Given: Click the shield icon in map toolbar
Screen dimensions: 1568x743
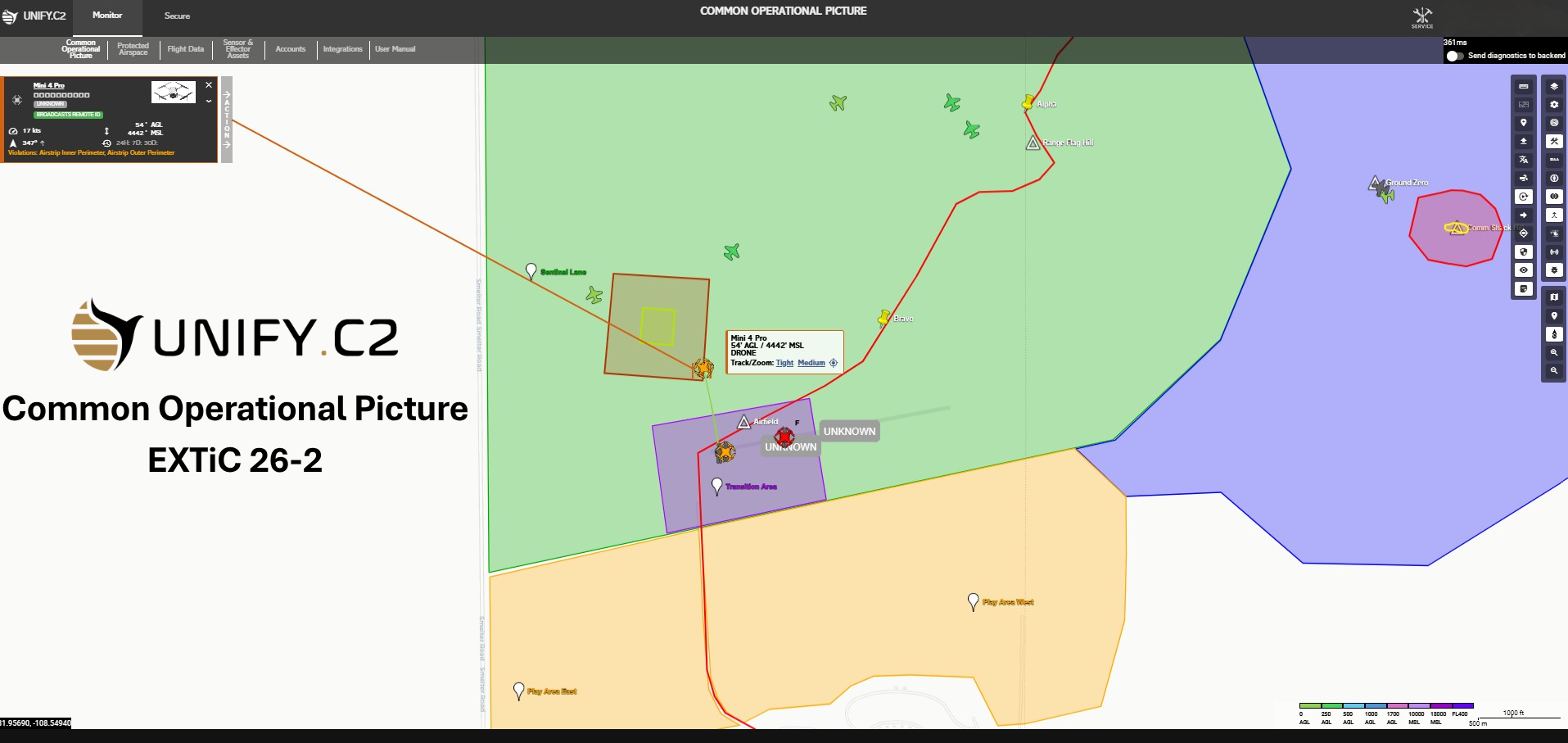Looking at the screenshot, I should 1523,252.
